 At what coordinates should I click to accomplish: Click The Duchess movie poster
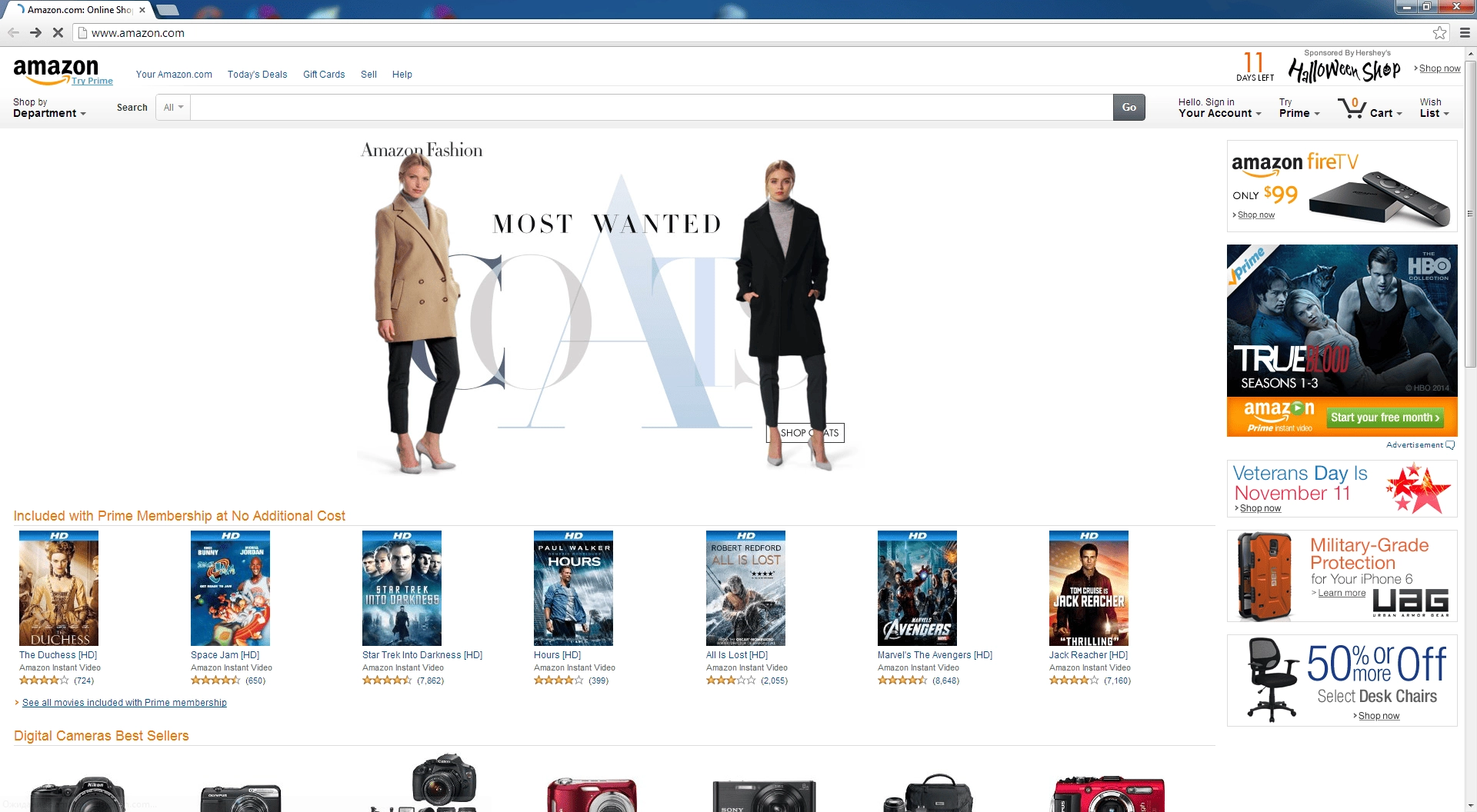tap(58, 588)
